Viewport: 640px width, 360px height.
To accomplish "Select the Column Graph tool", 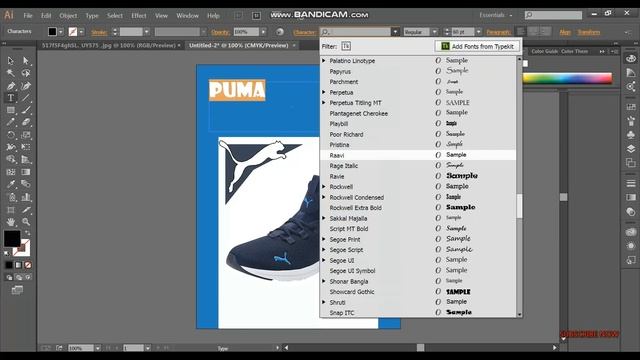I will point(26,197).
